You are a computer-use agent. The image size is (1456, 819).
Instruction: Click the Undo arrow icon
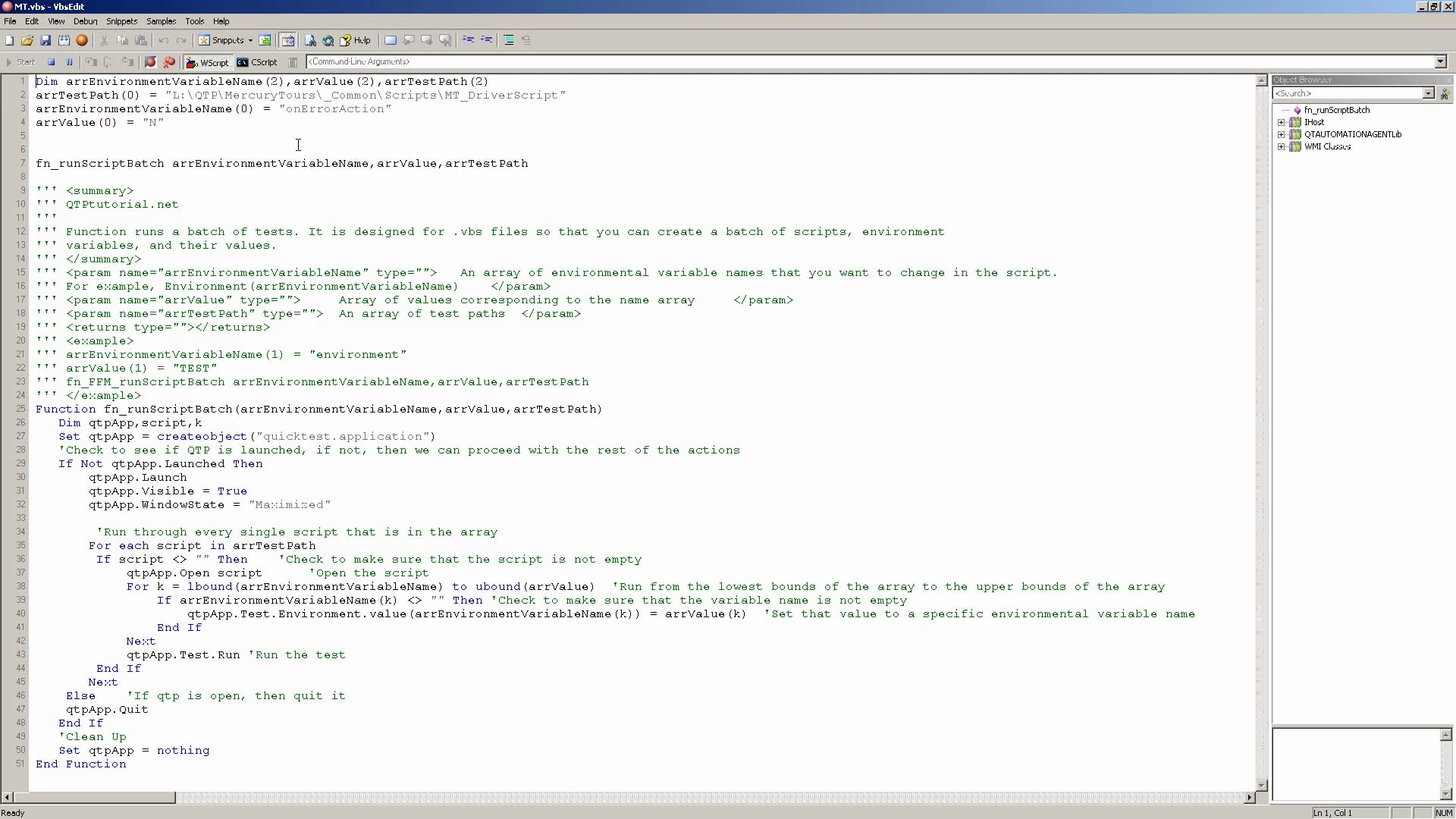click(x=163, y=40)
